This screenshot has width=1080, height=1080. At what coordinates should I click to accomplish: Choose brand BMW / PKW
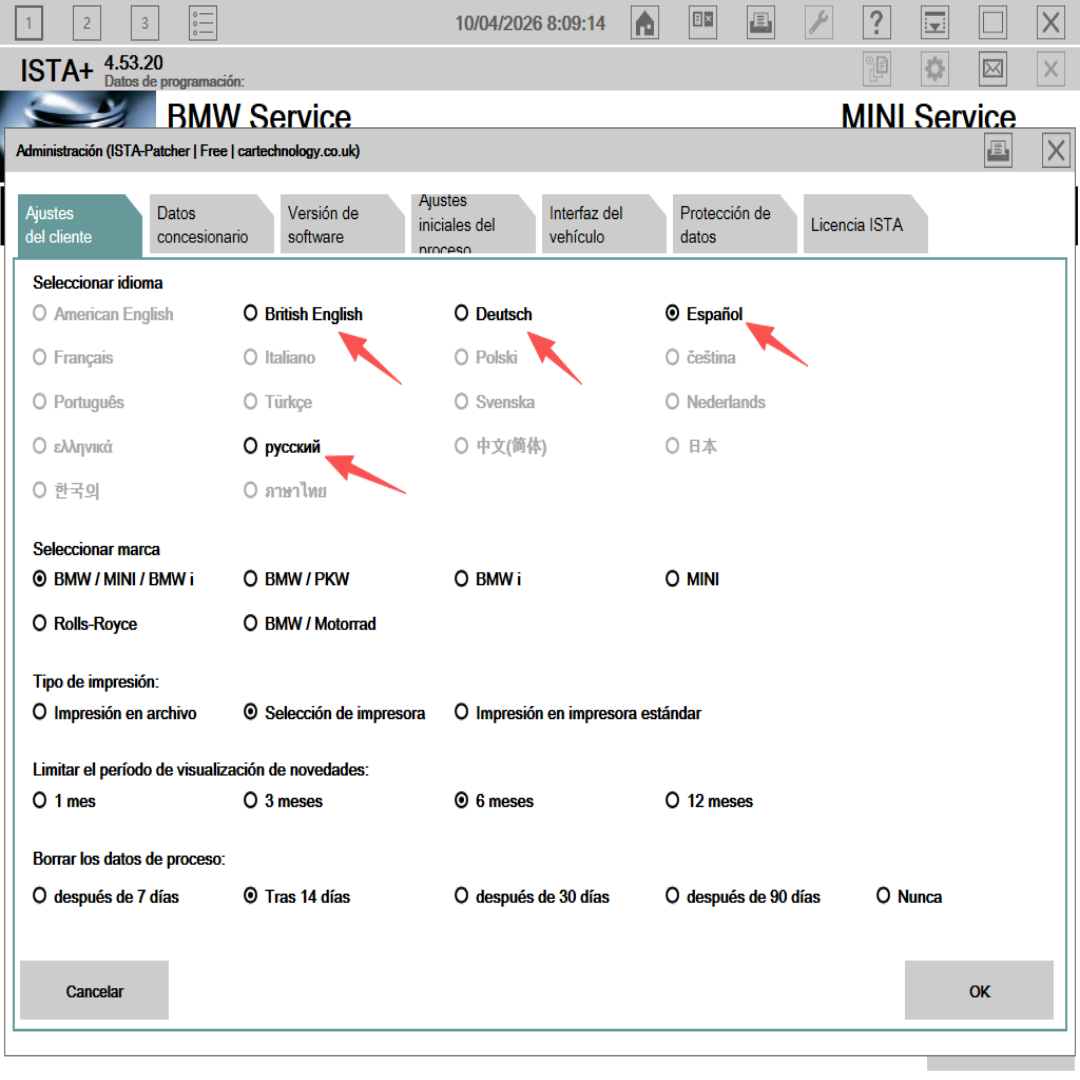(296, 579)
